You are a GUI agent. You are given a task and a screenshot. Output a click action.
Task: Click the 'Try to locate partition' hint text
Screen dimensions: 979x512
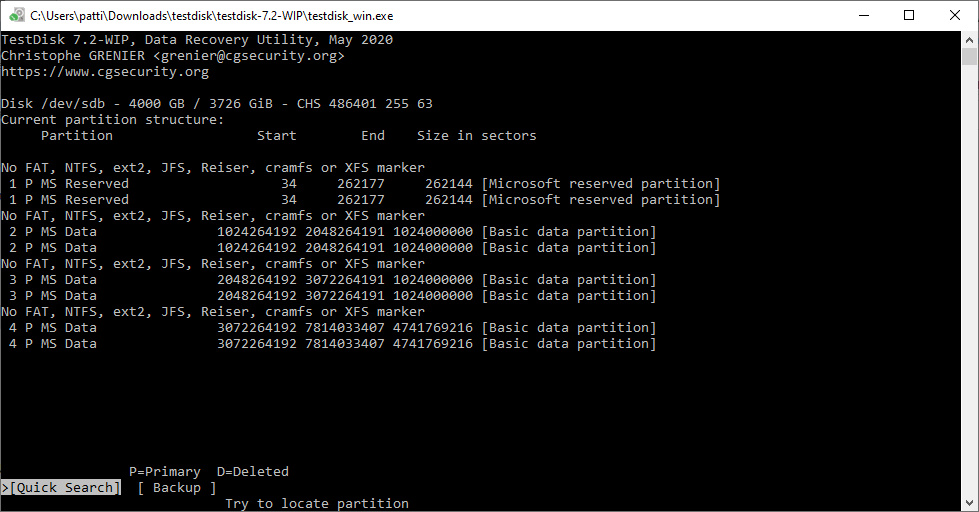pos(317,503)
